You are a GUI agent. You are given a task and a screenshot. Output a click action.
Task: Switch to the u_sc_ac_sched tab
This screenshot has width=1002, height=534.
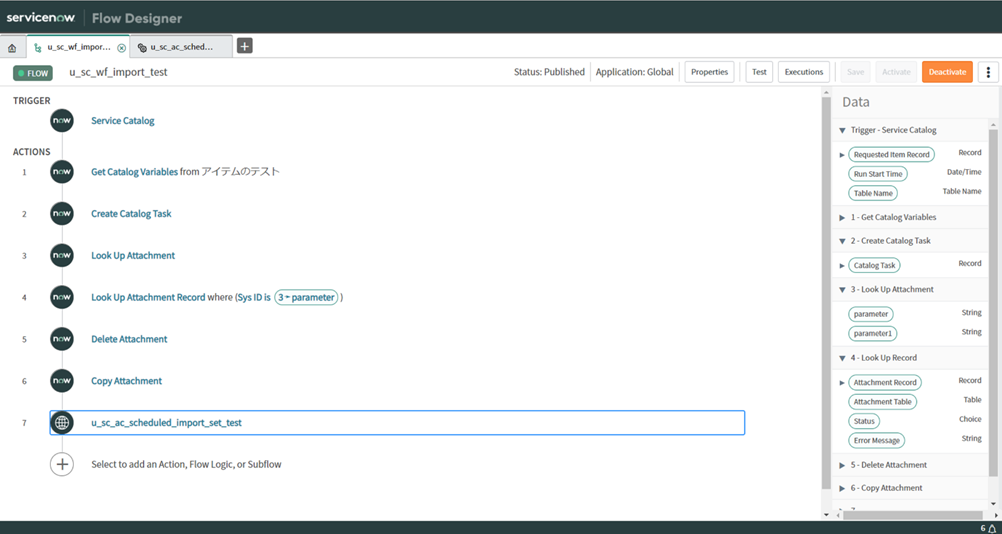(x=181, y=48)
